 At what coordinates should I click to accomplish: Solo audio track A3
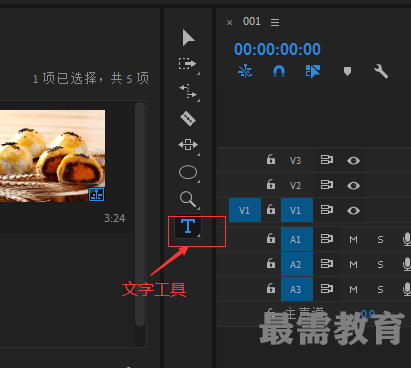pyautogui.click(x=380, y=289)
